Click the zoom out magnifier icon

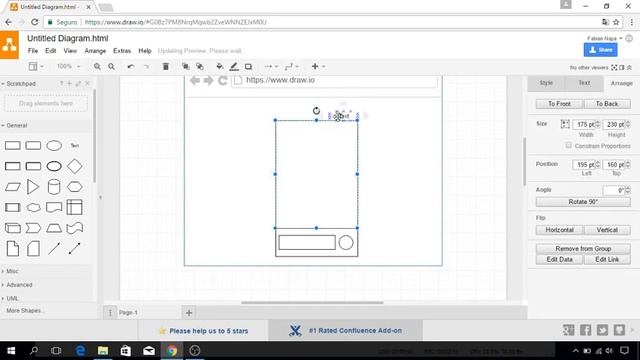tap(111, 67)
